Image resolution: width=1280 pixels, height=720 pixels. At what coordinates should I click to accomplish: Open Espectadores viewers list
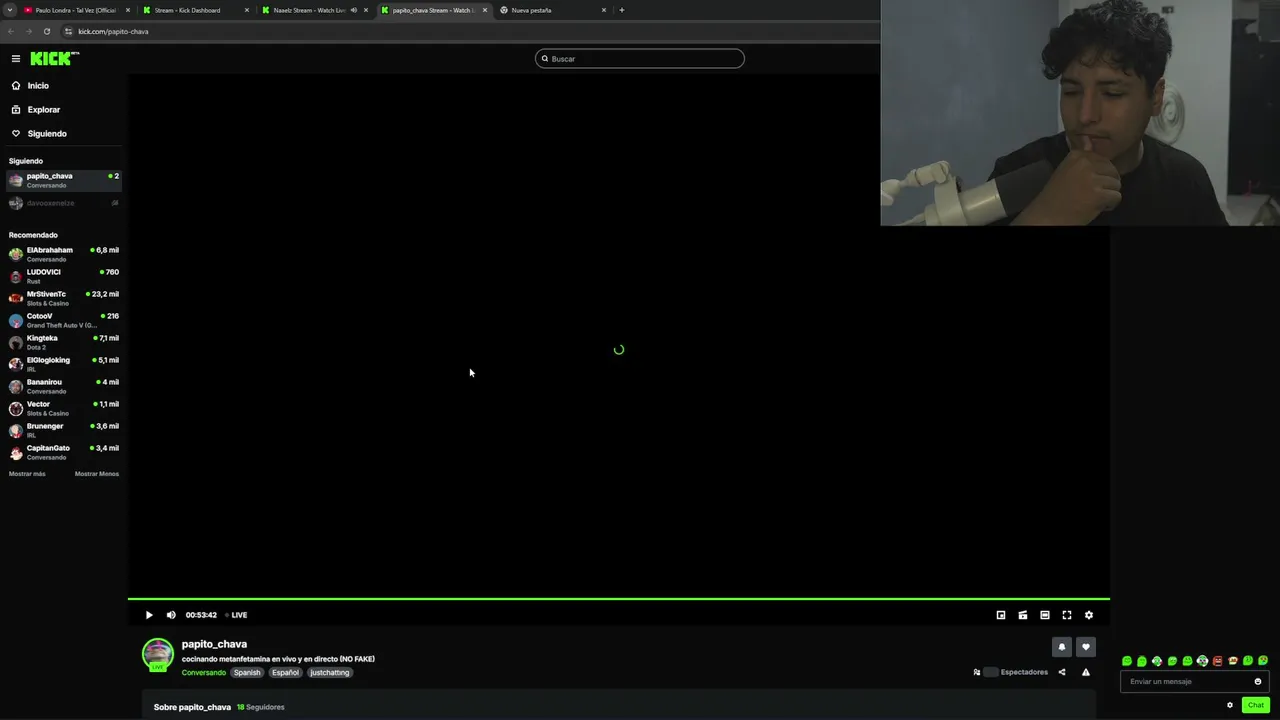(1011, 672)
